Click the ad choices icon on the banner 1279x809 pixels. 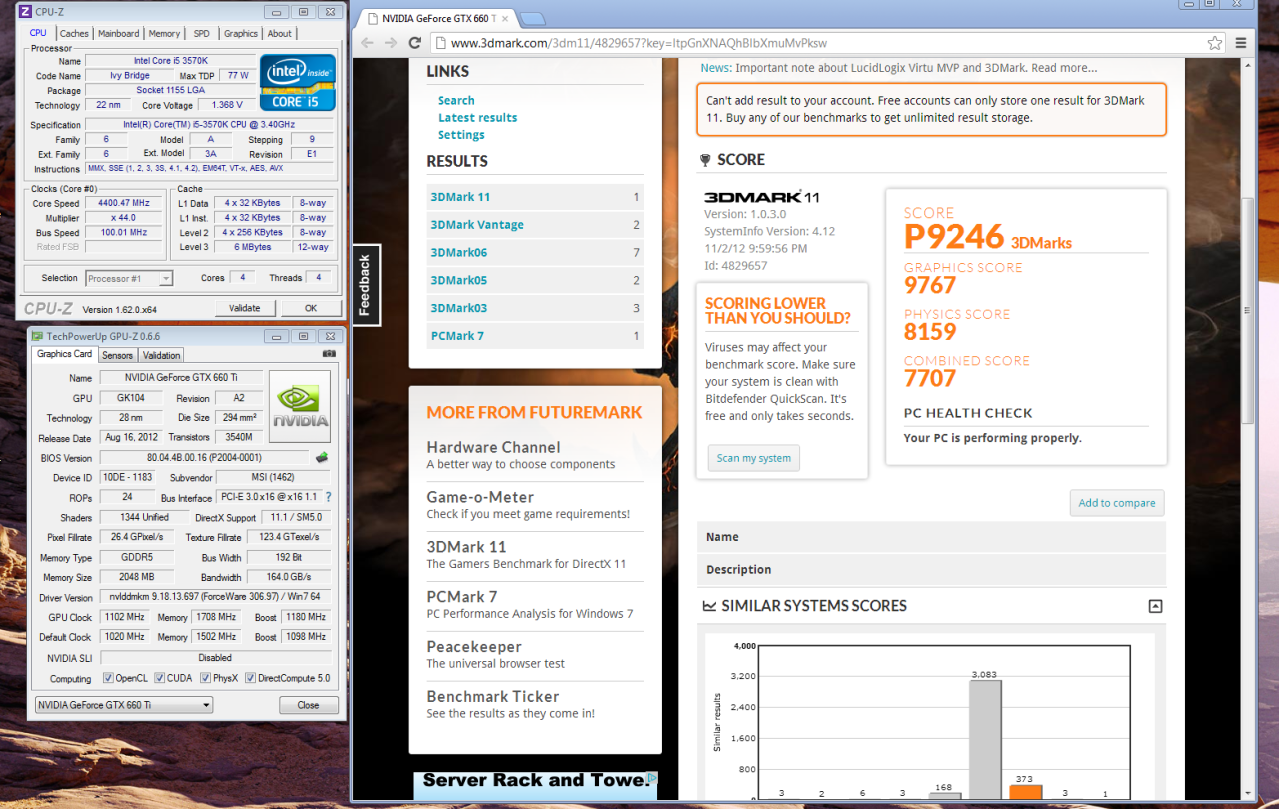tap(651, 778)
